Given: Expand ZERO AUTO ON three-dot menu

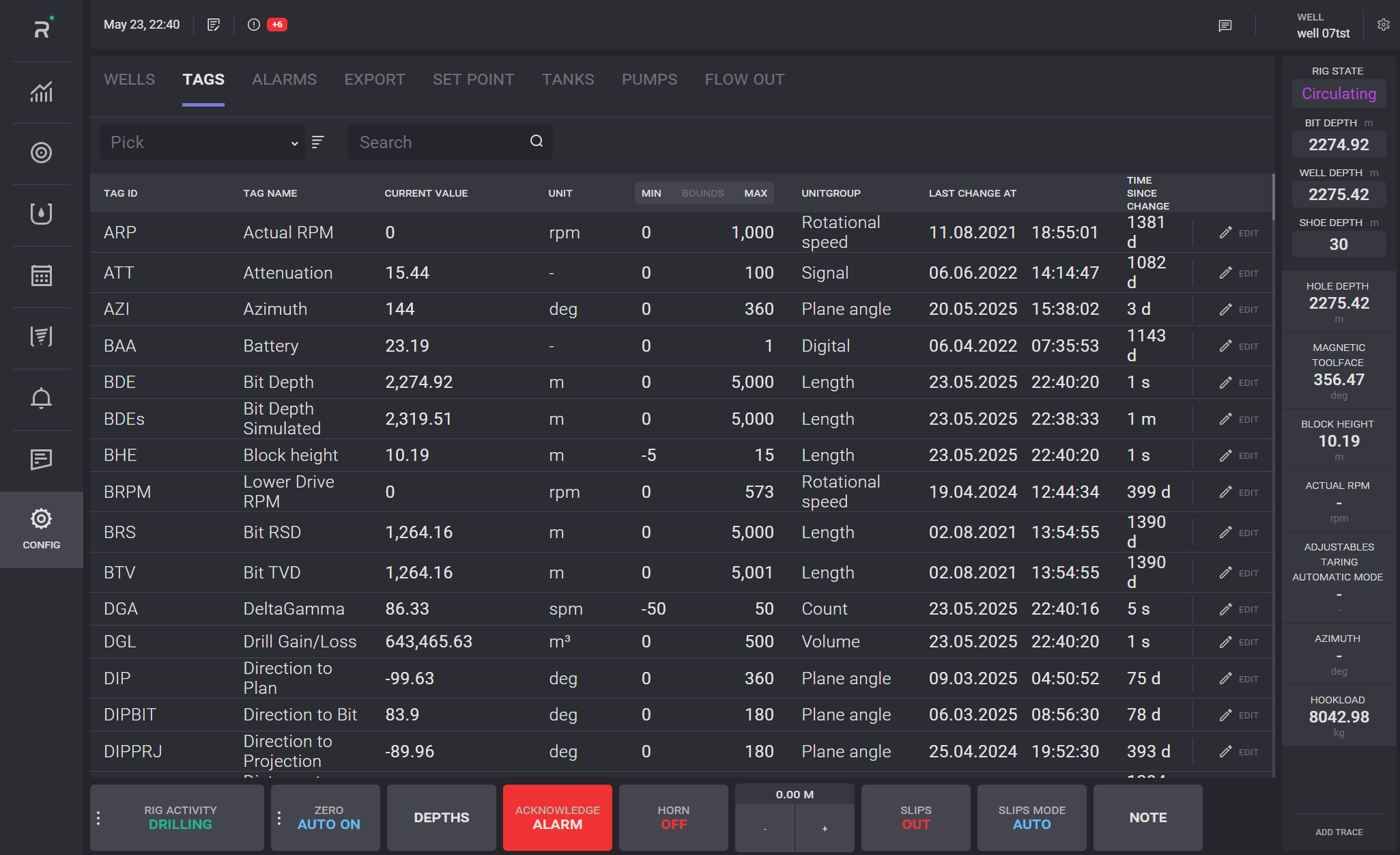Looking at the screenshot, I should tap(279, 817).
